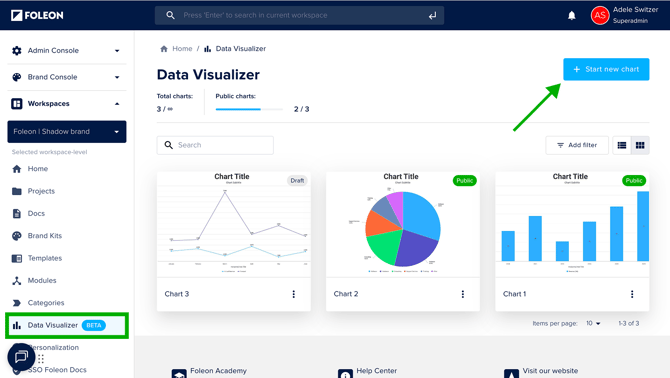Open the Chart 2 pie chart thumbnail
This screenshot has height=378, width=670.
coord(403,225)
